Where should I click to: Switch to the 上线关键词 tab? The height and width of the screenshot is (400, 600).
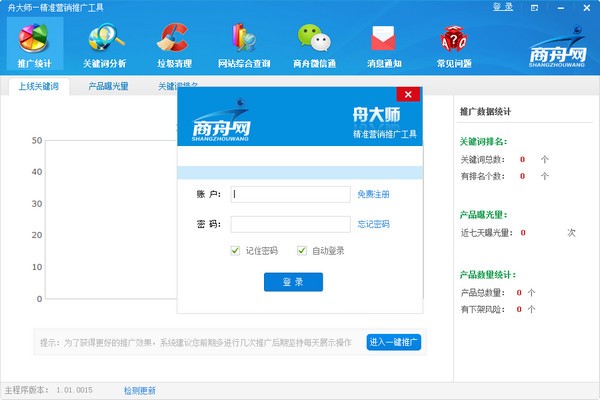39,87
